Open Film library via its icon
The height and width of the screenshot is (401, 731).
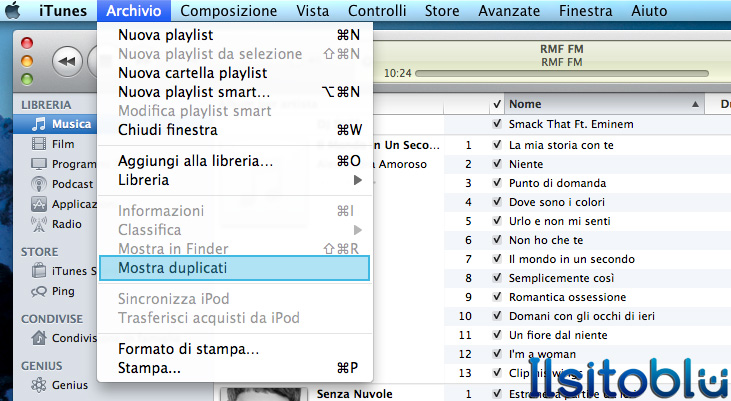[x=39, y=144]
